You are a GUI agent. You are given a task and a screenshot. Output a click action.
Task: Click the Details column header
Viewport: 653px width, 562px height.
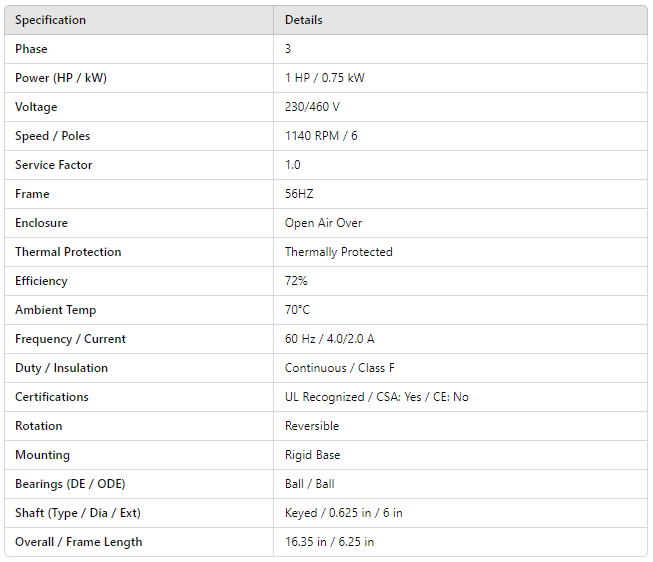click(x=303, y=20)
